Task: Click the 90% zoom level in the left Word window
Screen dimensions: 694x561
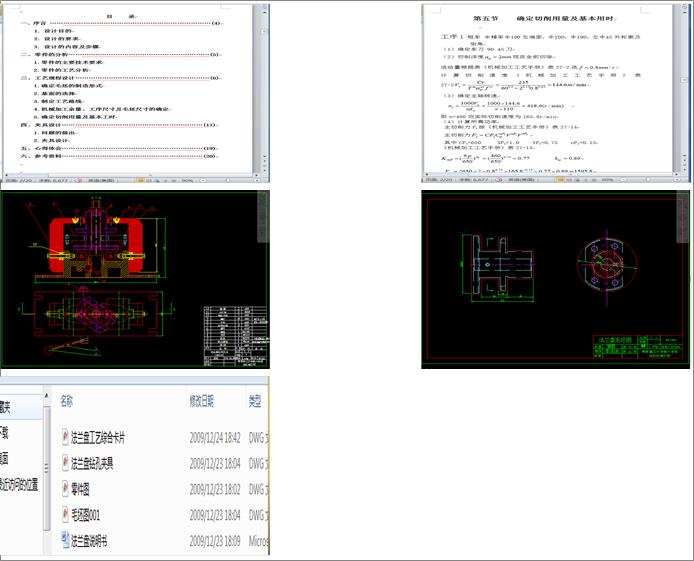Action: pyautogui.click(x=188, y=180)
